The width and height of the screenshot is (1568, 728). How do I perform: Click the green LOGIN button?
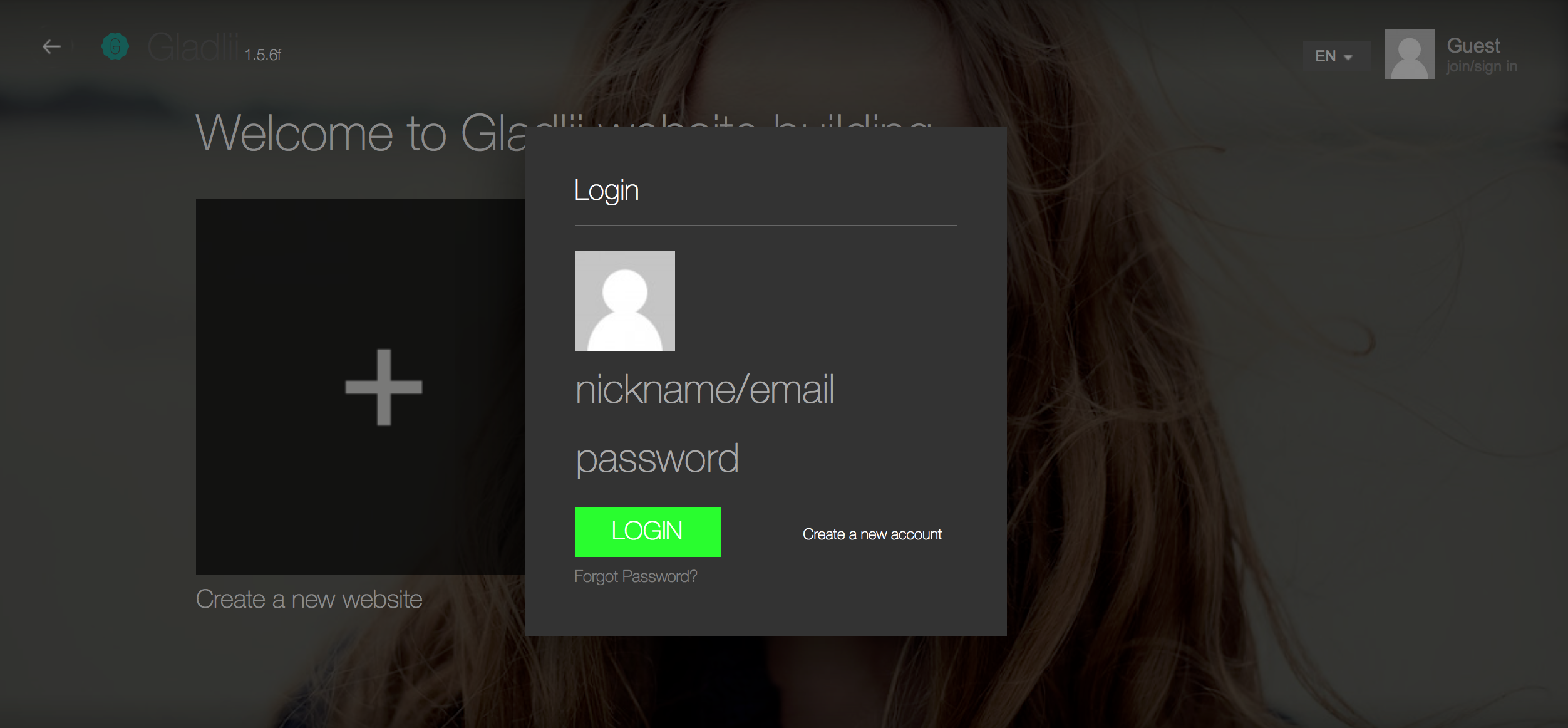(647, 531)
